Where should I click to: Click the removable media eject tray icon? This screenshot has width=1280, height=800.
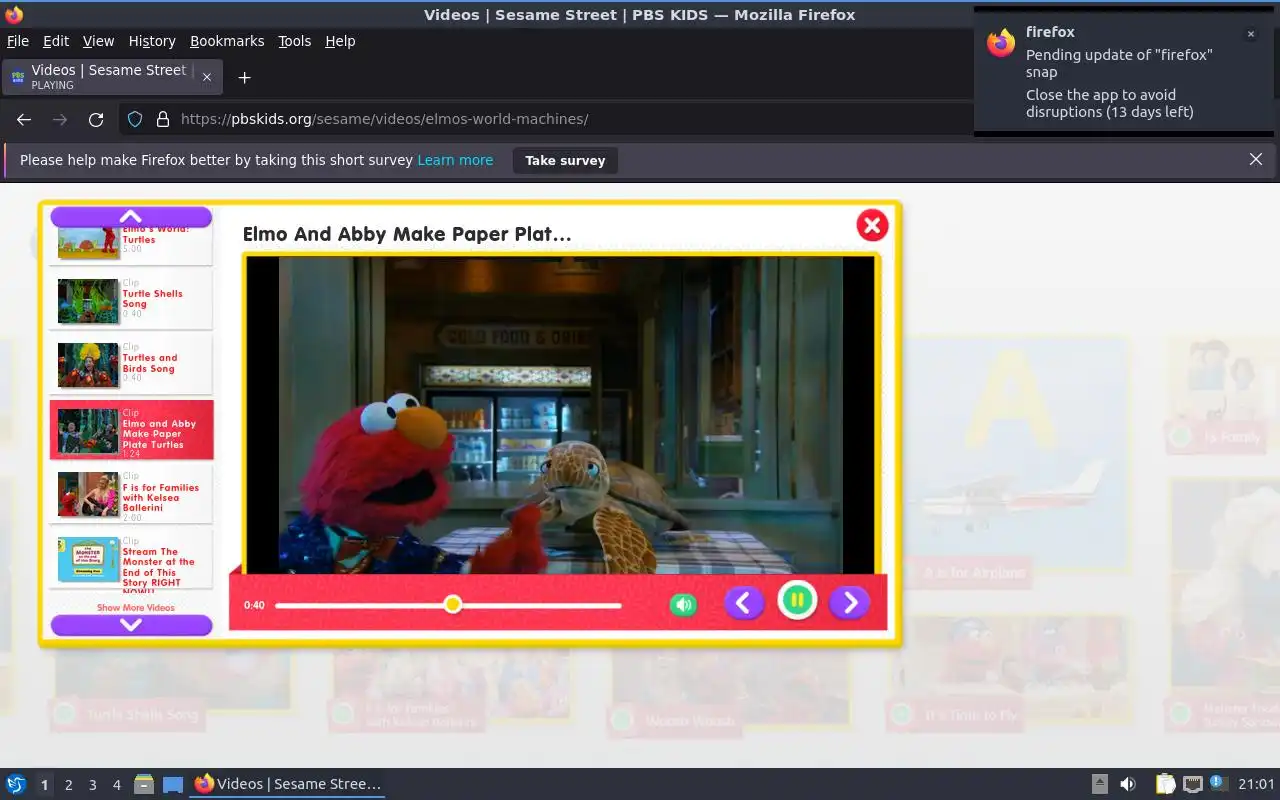point(1099,784)
